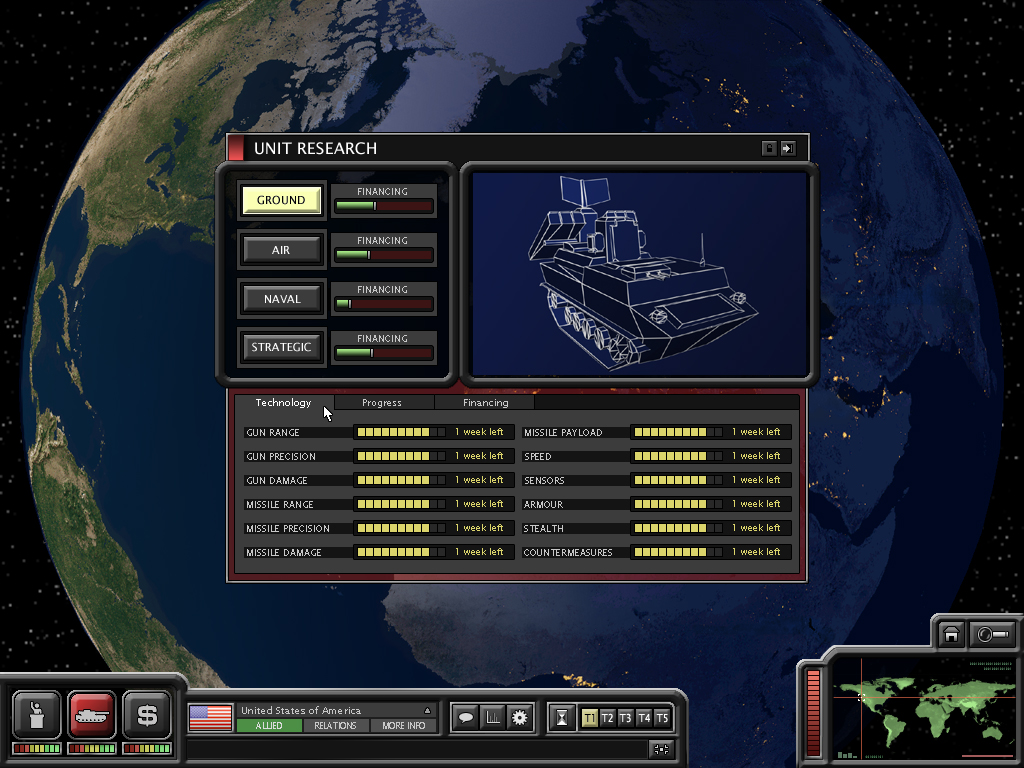1024x768 pixels.
Task: Select the STRATEGIC research category
Action: [281, 347]
